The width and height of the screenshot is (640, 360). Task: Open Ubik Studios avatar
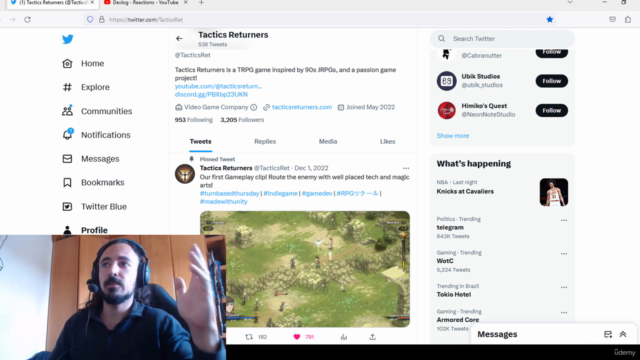(447, 81)
